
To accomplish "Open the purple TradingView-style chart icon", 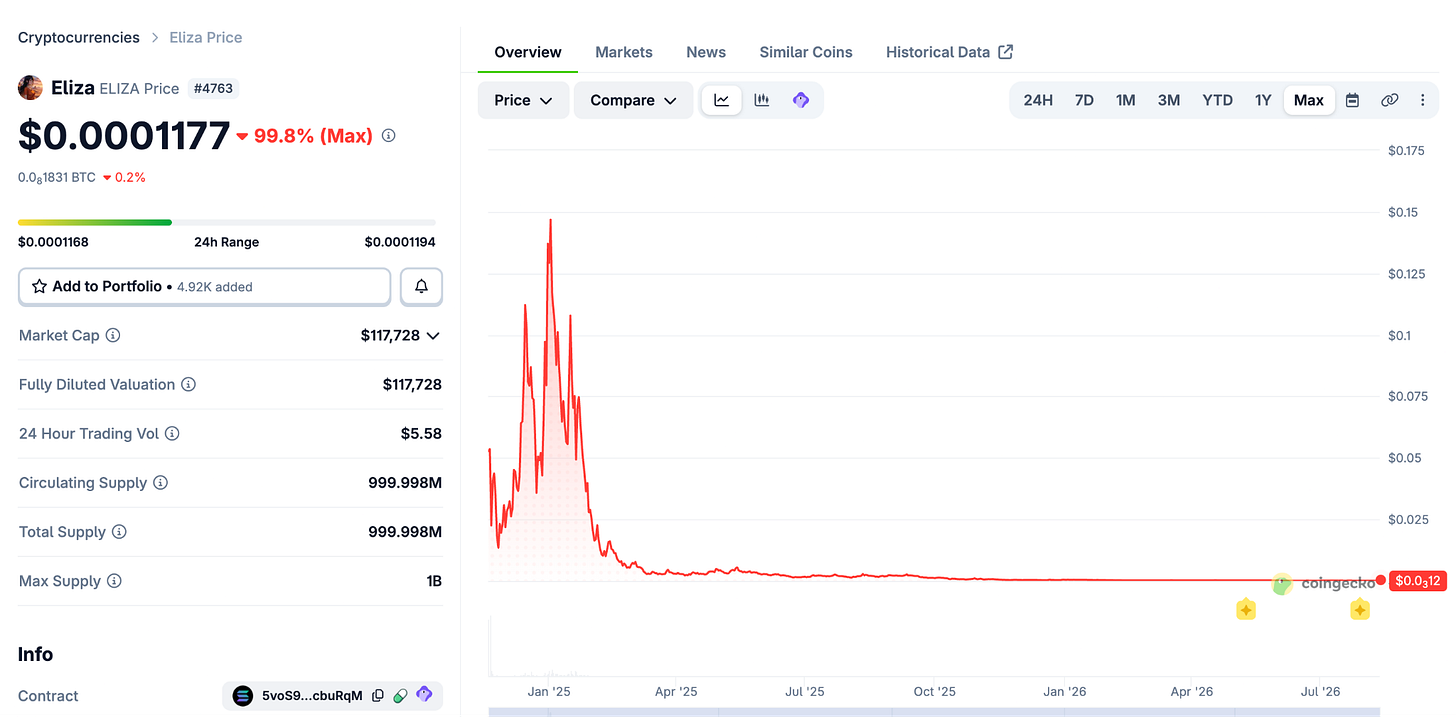I will pyautogui.click(x=801, y=100).
